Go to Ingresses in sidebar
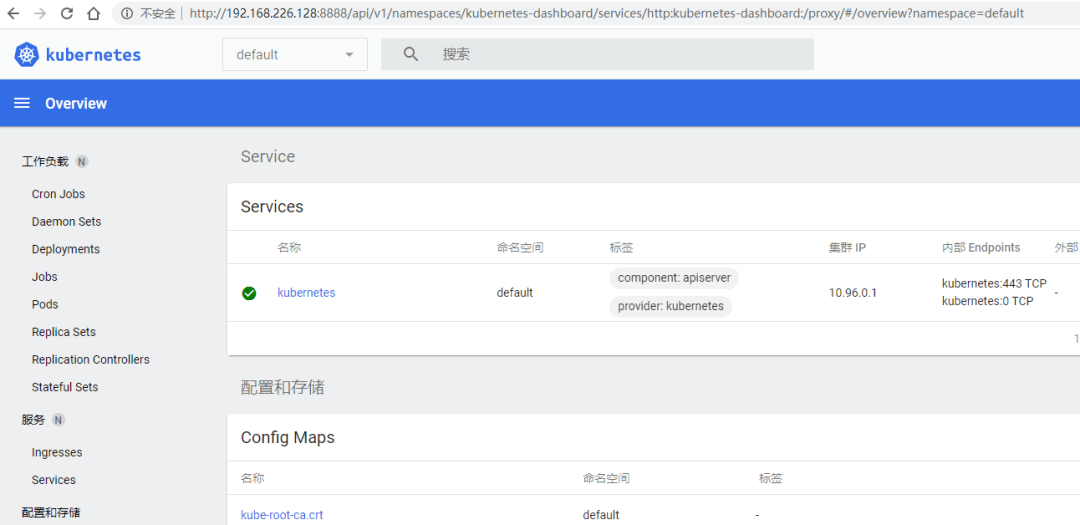This screenshot has height=525, width=1080. point(56,453)
